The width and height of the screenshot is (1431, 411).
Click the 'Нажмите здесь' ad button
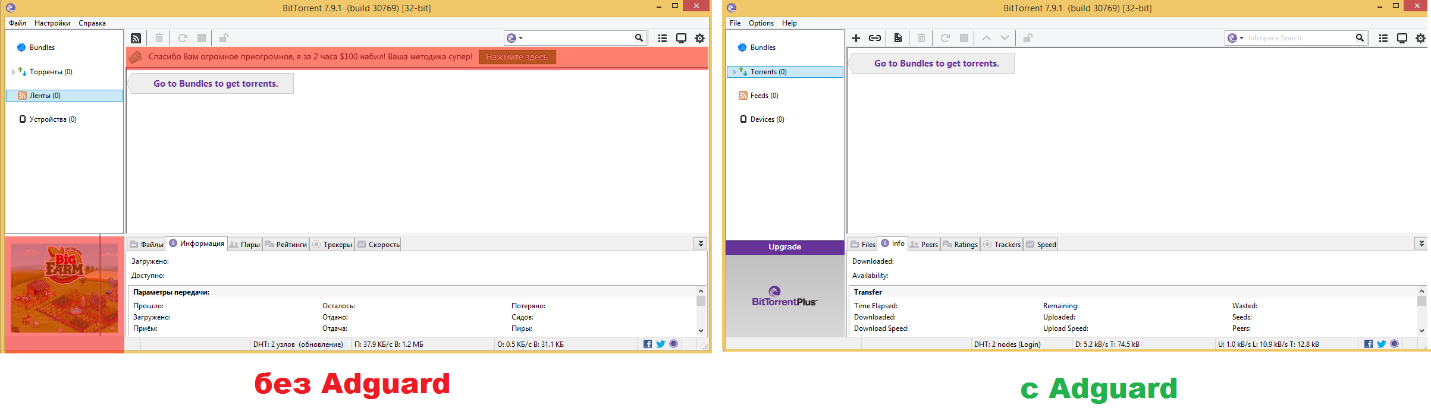coord(517,57)
